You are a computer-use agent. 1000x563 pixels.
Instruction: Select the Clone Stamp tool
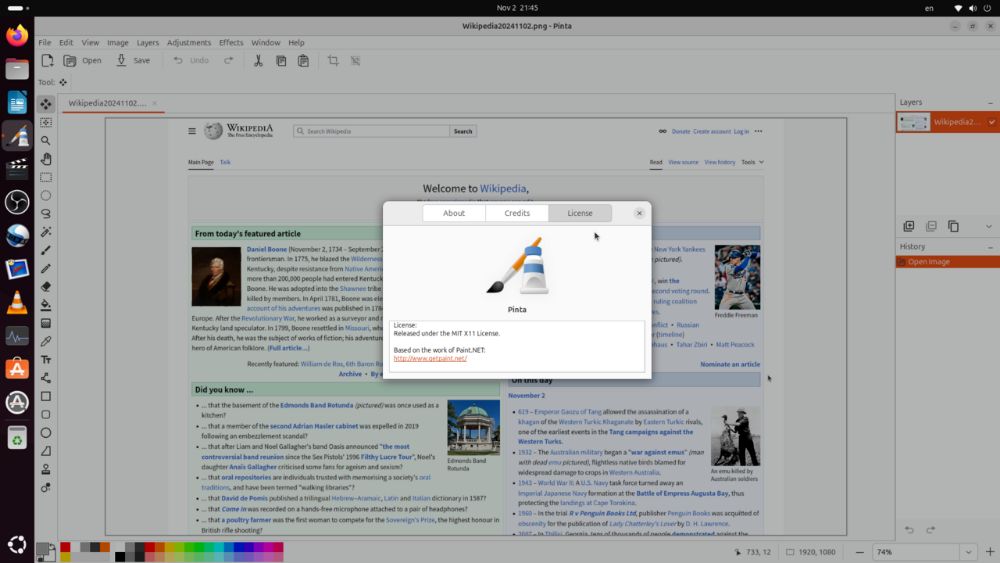tap(46, 469)
